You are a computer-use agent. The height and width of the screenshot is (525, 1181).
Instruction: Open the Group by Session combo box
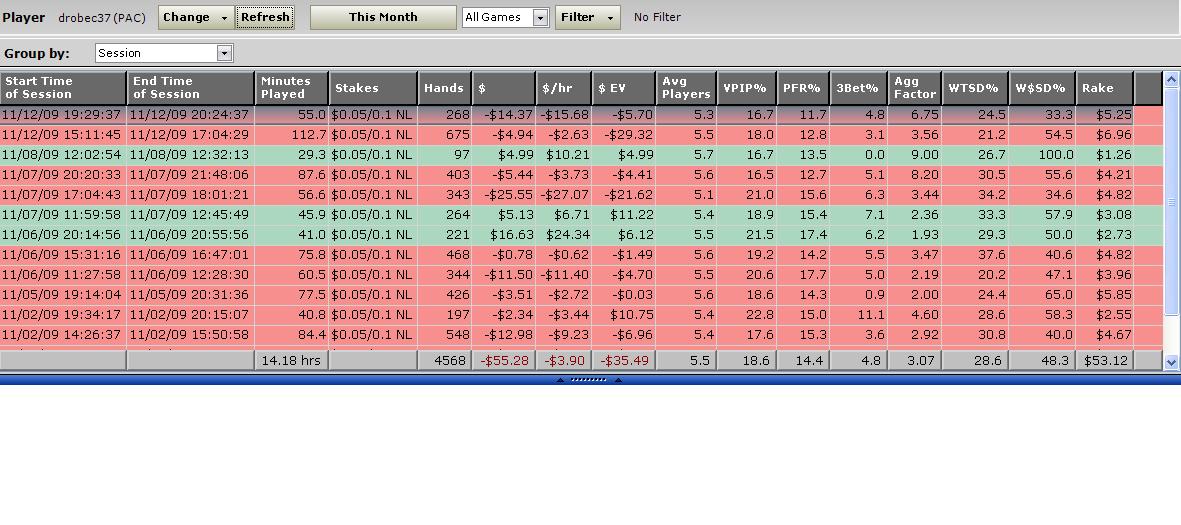coord(164,53)
